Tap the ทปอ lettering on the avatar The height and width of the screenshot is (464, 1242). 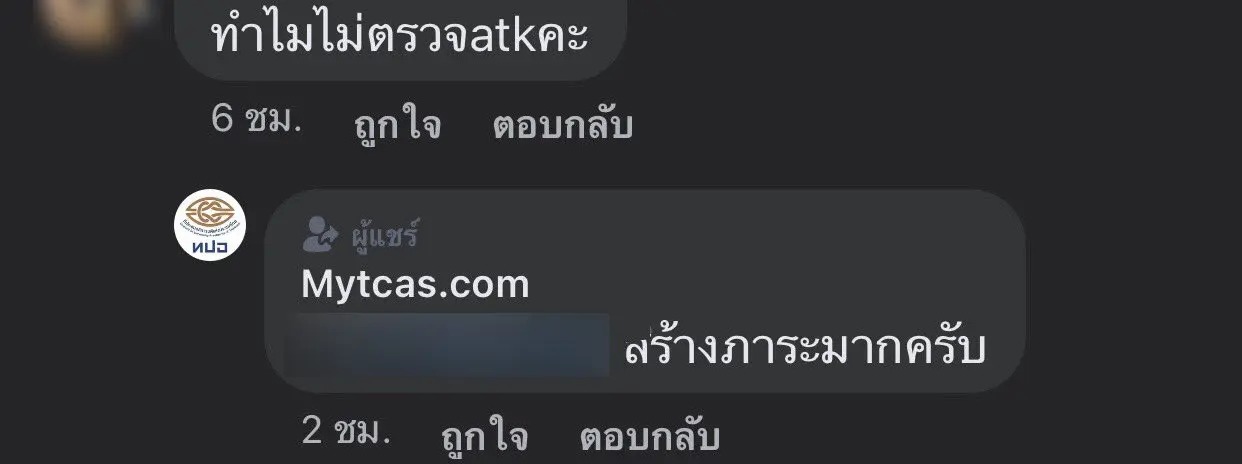click(x=208, y=245)
